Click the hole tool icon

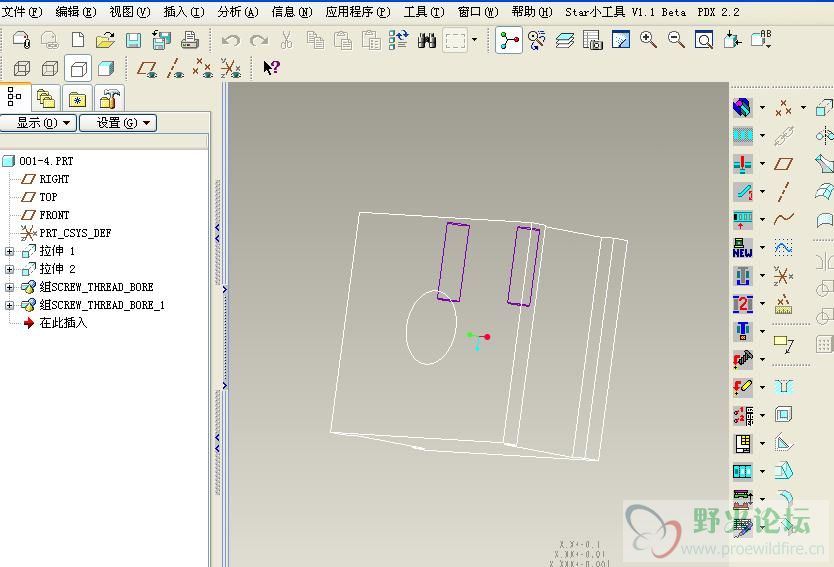point(783,387)
